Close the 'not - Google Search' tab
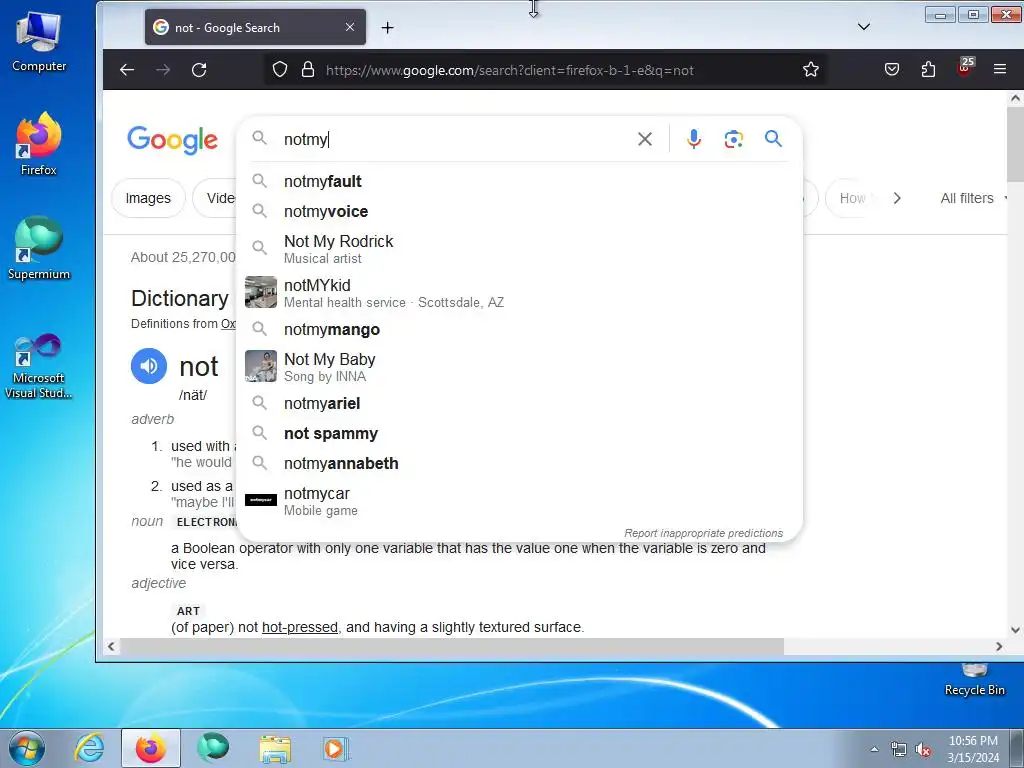The width and height of the screenshot is (1024, 768). click(350, 27)
